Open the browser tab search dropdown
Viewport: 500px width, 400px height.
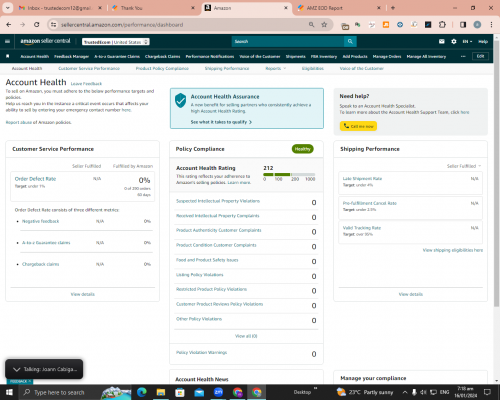click(x=7, y=8)
